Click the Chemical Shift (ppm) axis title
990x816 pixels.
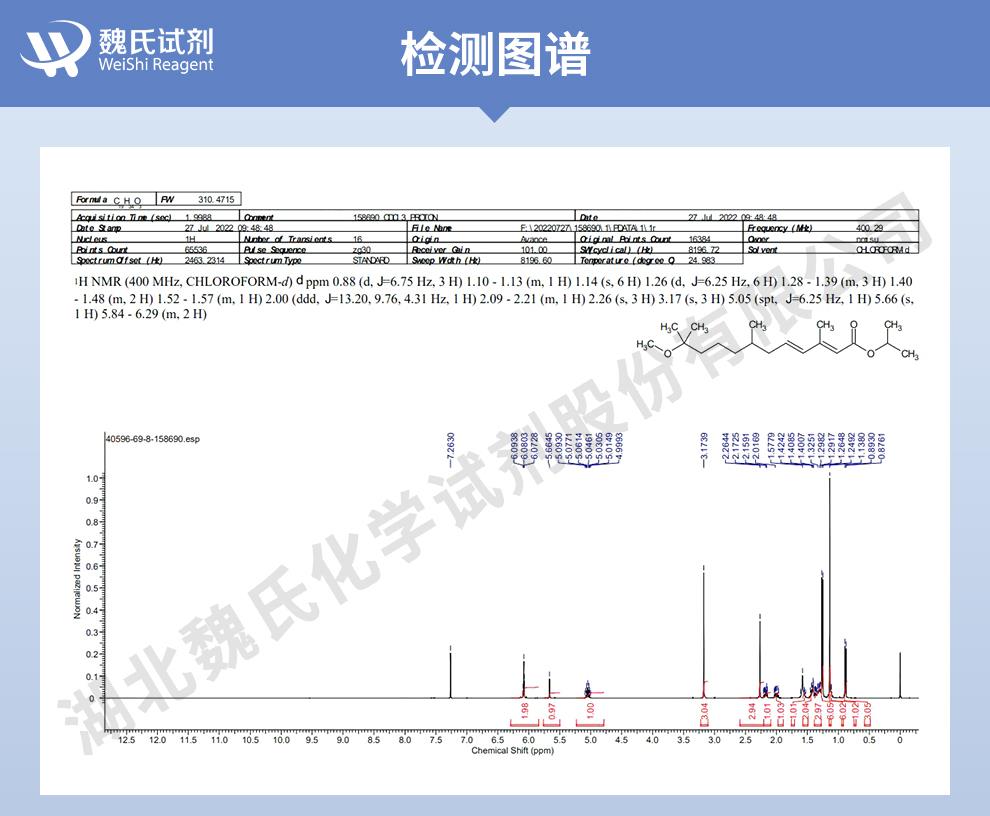[512, 750]
